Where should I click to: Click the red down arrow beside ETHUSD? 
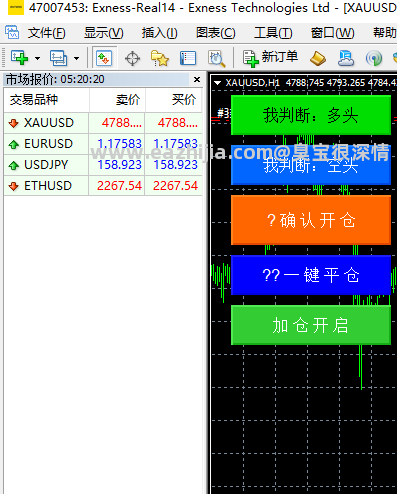pos(14,186)
